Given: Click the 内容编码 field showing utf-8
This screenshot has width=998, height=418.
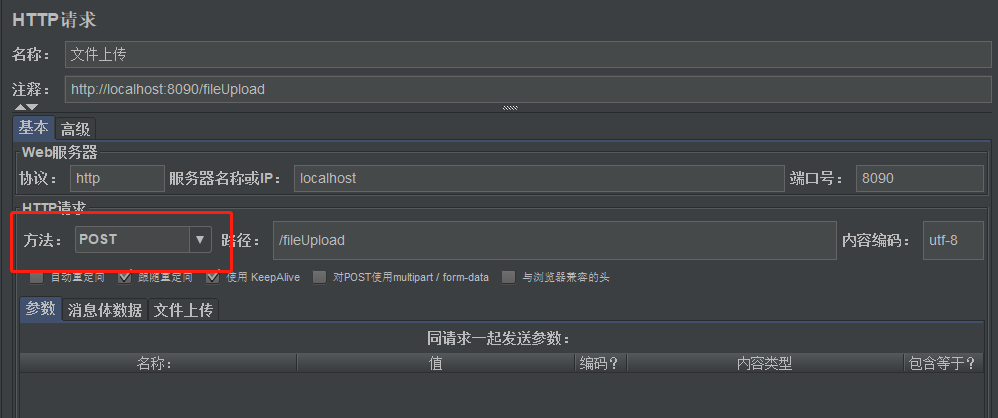Looking at the screenshot, I should coord(953,240).
